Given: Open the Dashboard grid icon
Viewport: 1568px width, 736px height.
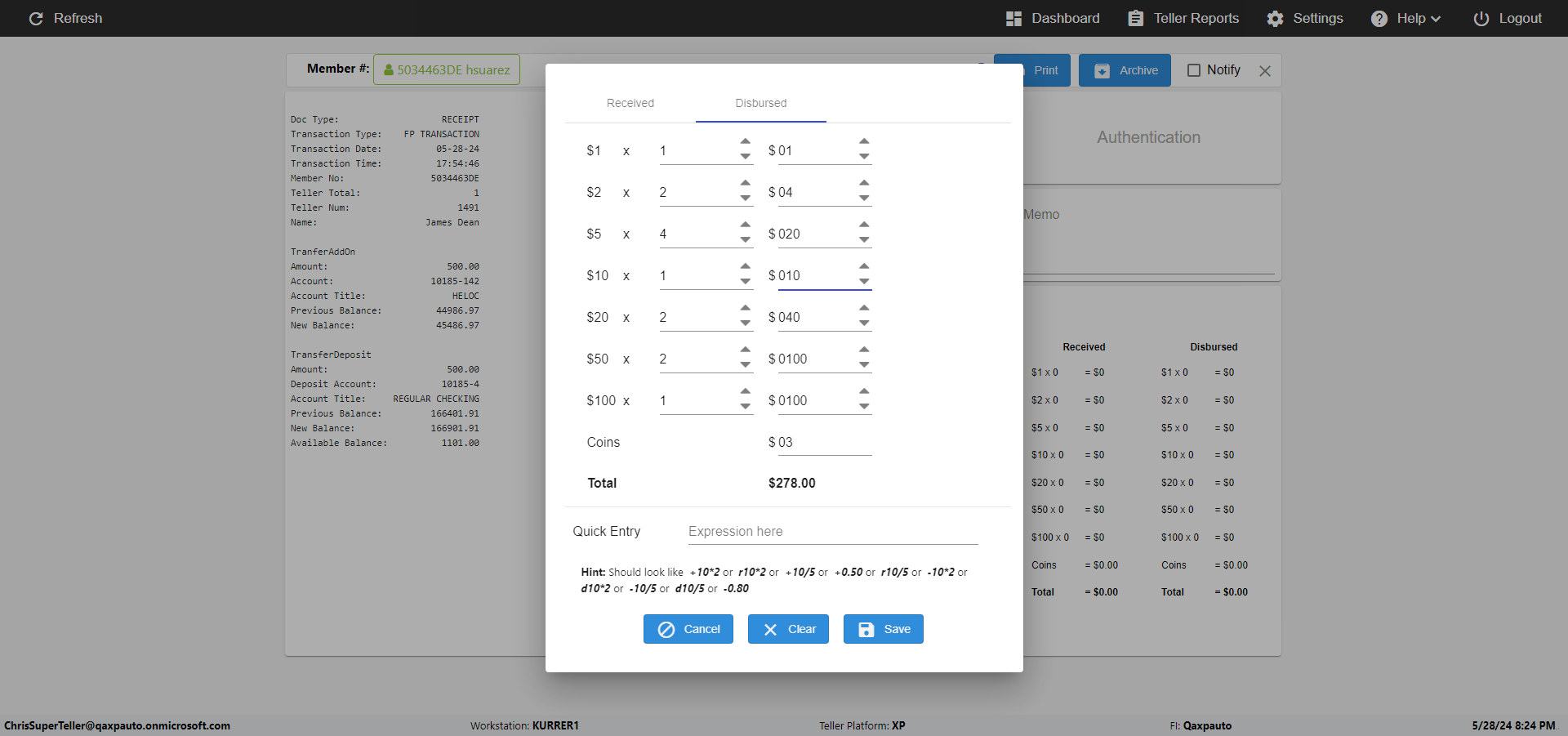Looking at the screenshot, I should tap(1013, 18).
